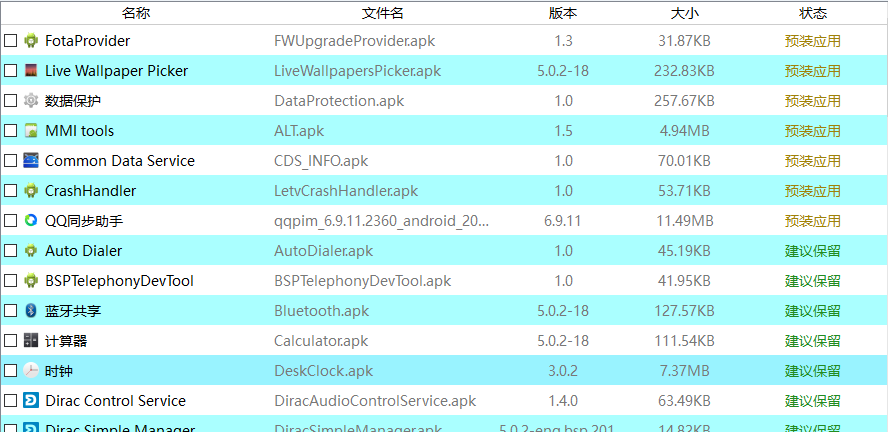Viewport: 888px width, 432px height.
Task: Select the DiracAudioControlService.apk file name
Action: 375,401
